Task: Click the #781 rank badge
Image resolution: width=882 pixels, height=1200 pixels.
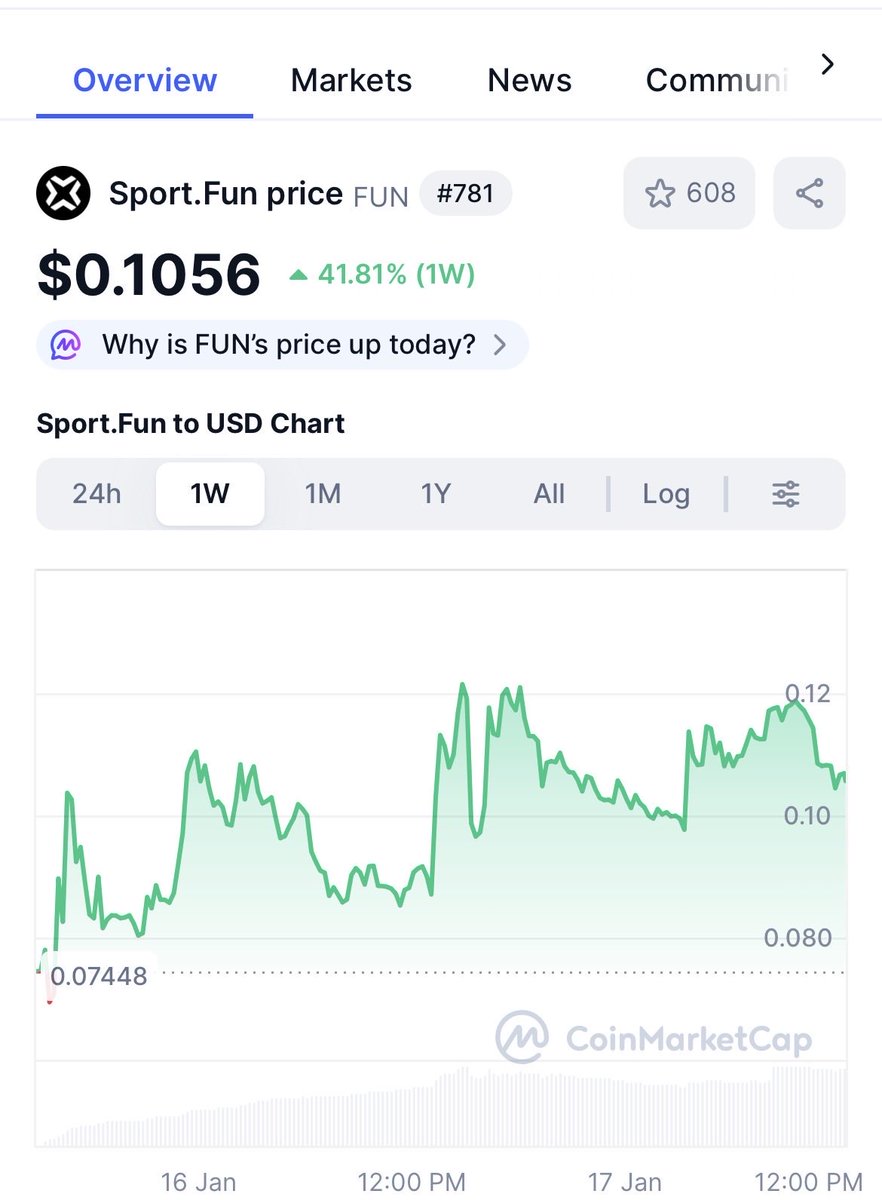Action: coord(466,193)
